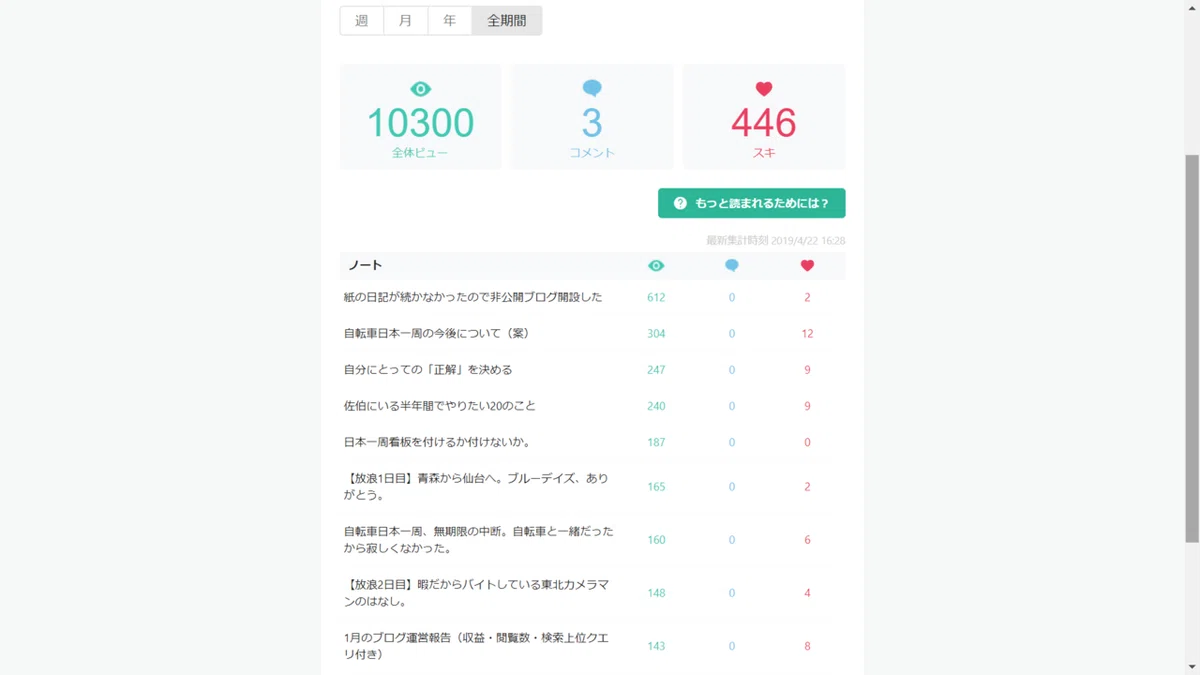
Task: Click the heart icon in table header
Action: (x=807, y=266)
